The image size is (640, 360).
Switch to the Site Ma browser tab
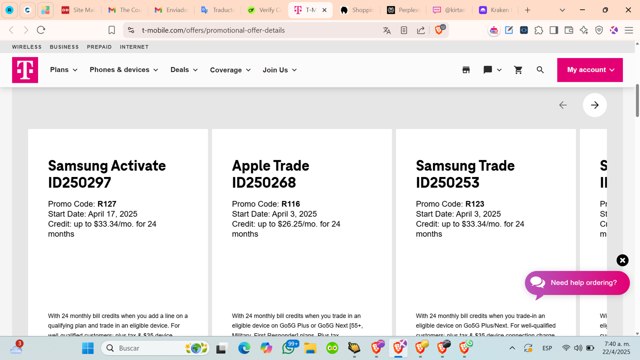coord(77,10)
